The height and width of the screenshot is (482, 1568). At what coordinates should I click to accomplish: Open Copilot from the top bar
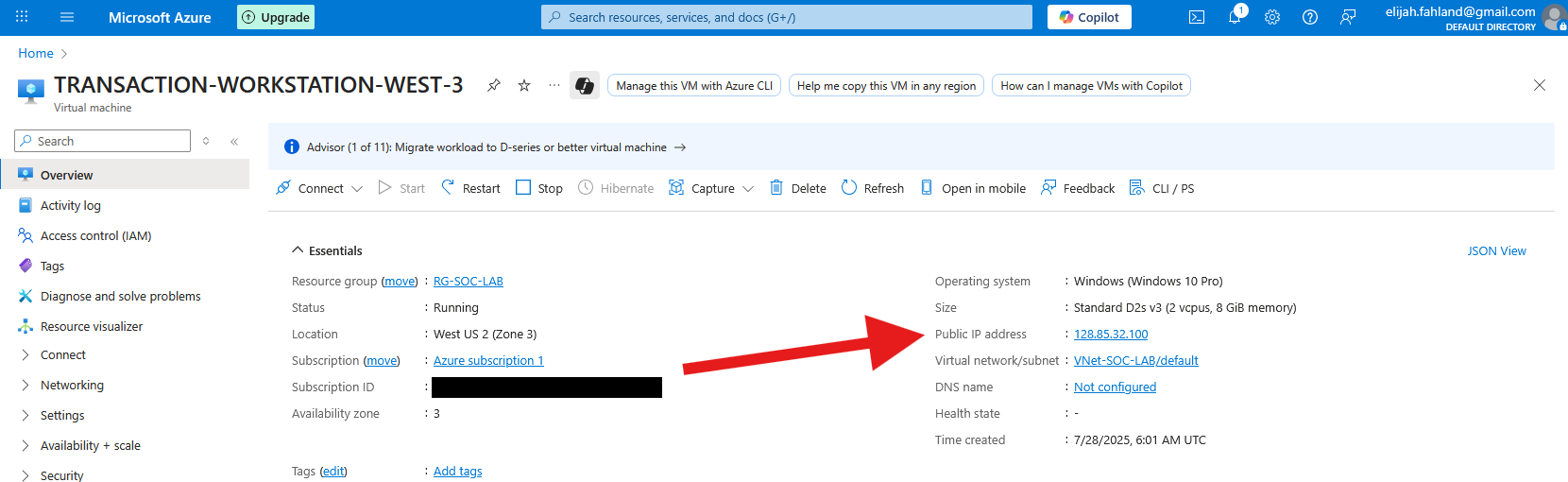point(1089,17)
